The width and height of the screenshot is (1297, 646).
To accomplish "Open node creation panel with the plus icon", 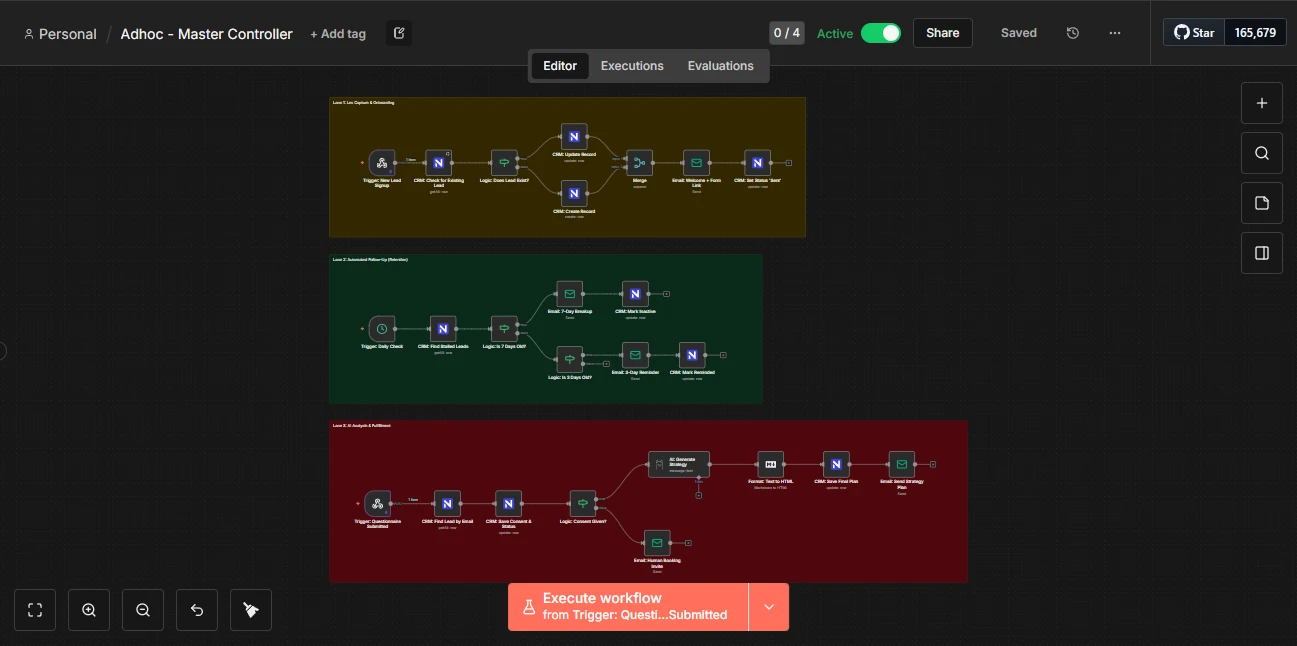I will [1261, 103].
